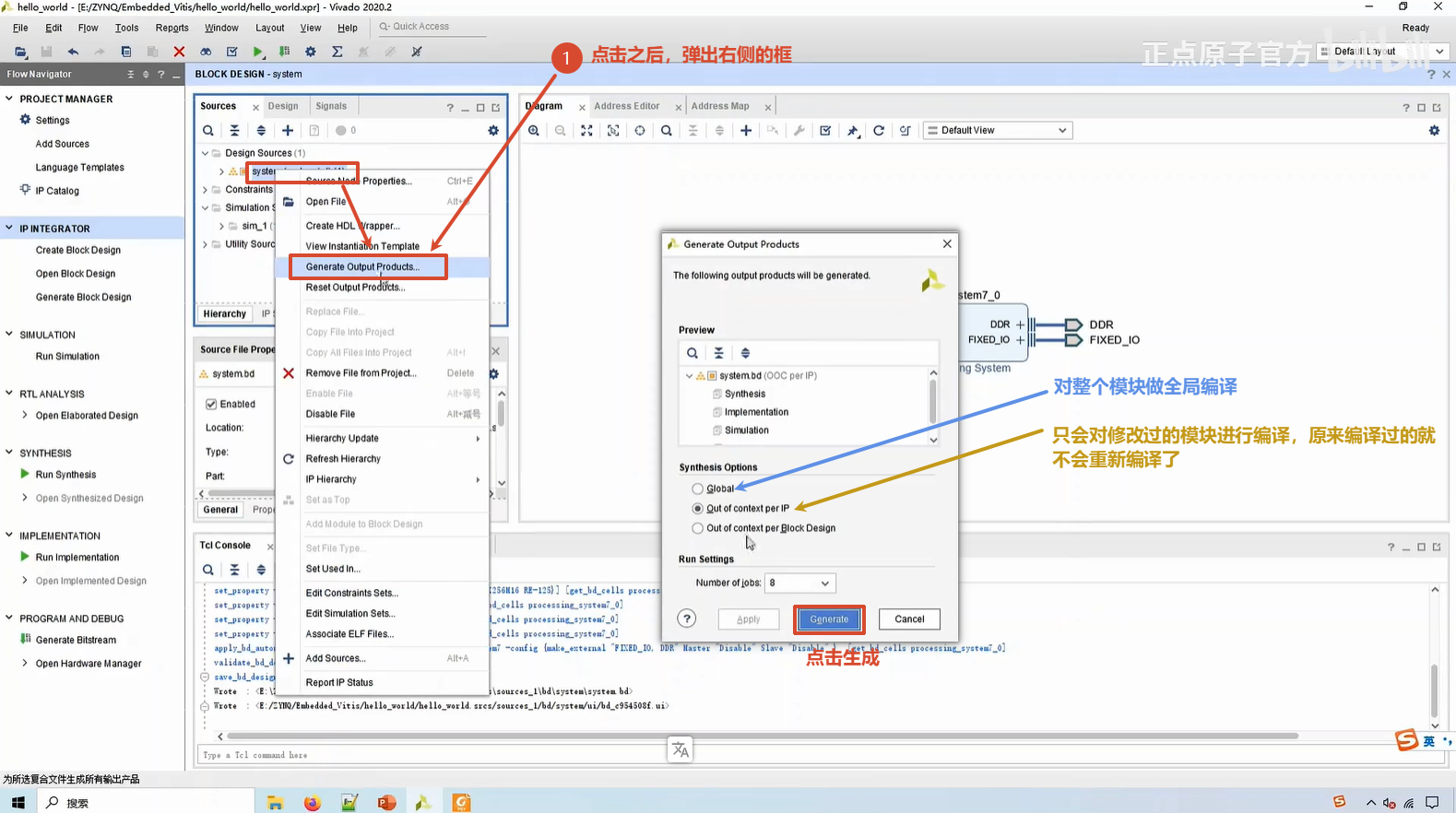Click the PowerPoint icon on the taskbar
Screen dimensions: 1456x813
386,803
